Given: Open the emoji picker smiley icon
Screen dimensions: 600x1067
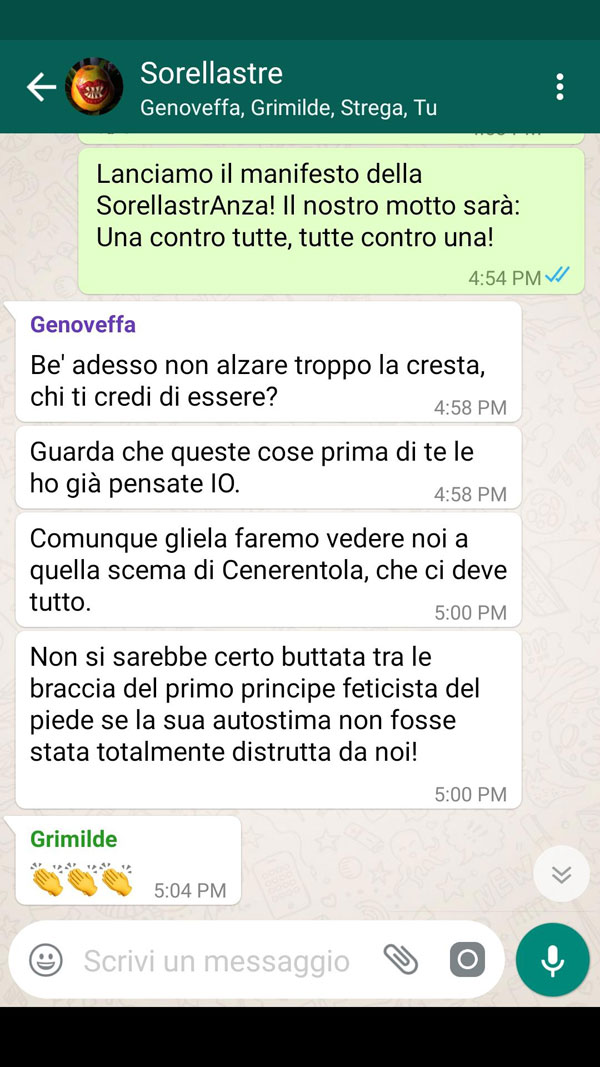Looking at the screenshot, I should tap(46, 959).
